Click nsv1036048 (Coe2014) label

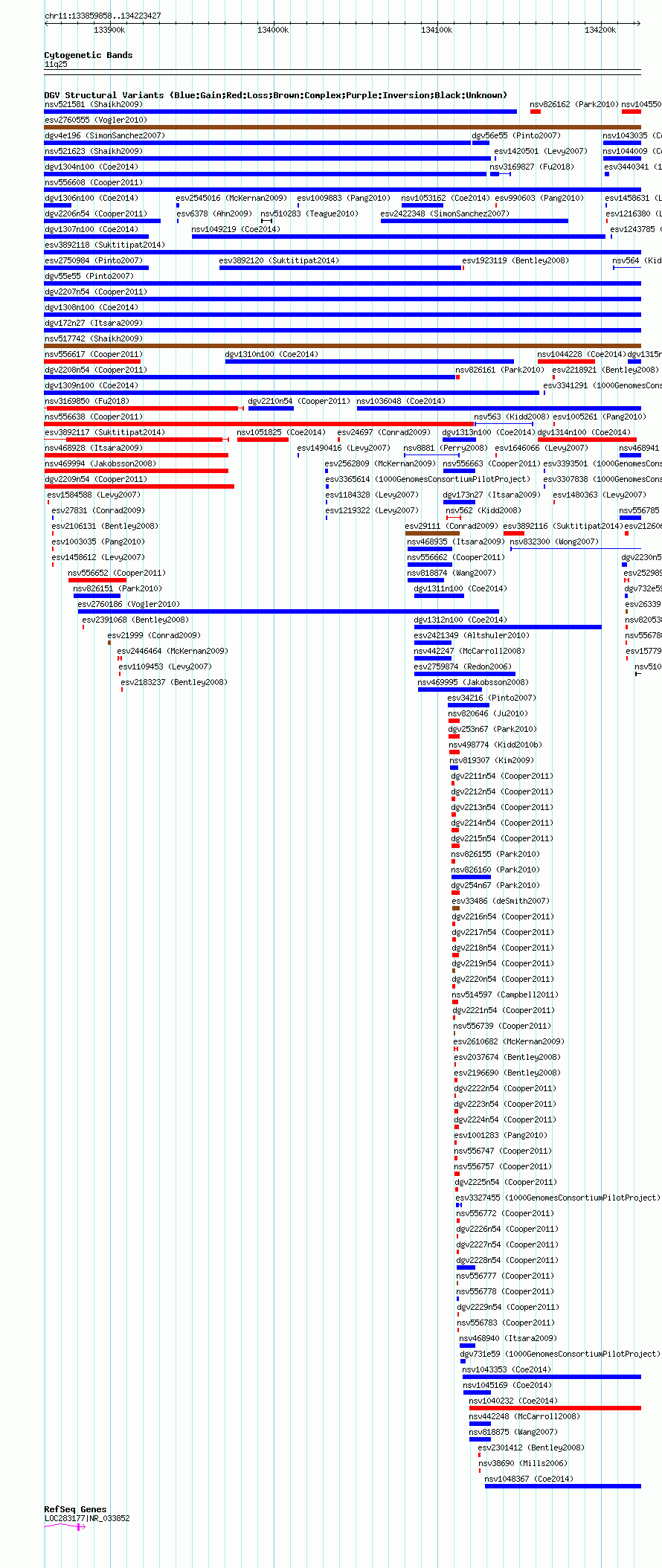click(401, 401)
